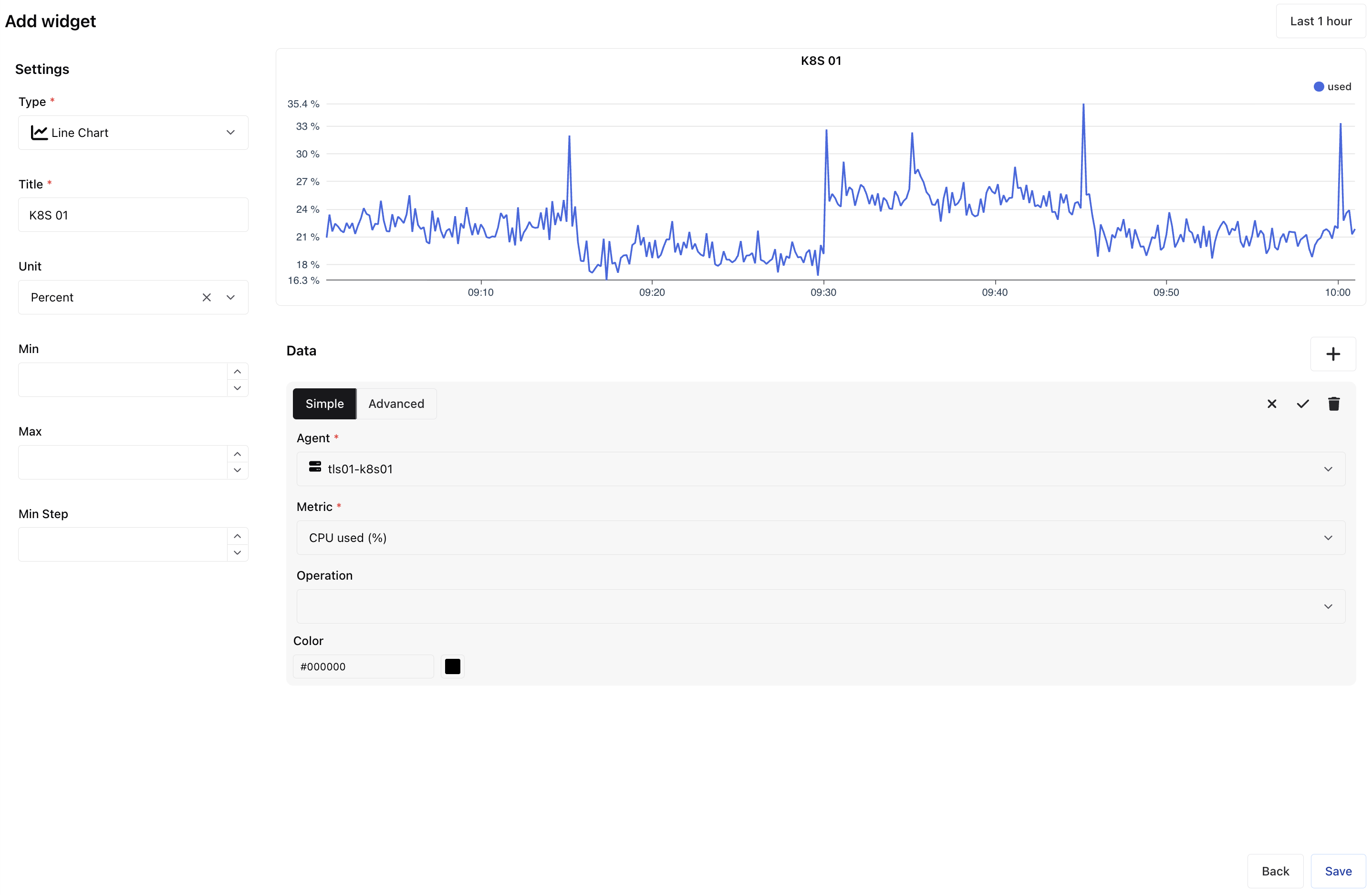The image size is (1372, 895).
Task: Open the black color swatch picker
Action: [x=453, y=666]
